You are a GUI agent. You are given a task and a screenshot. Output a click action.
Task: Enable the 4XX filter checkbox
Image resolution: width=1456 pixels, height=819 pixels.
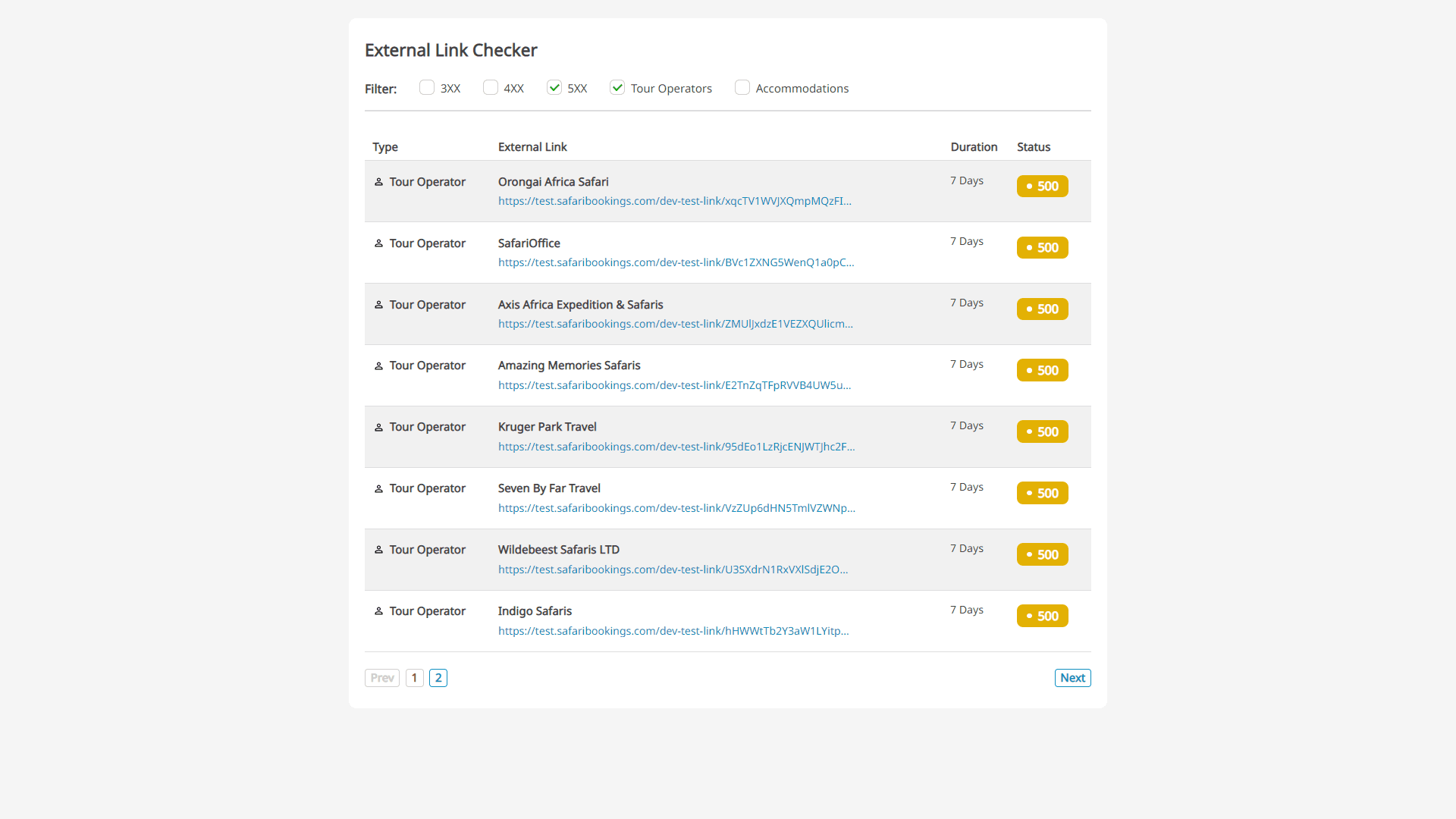490,88
